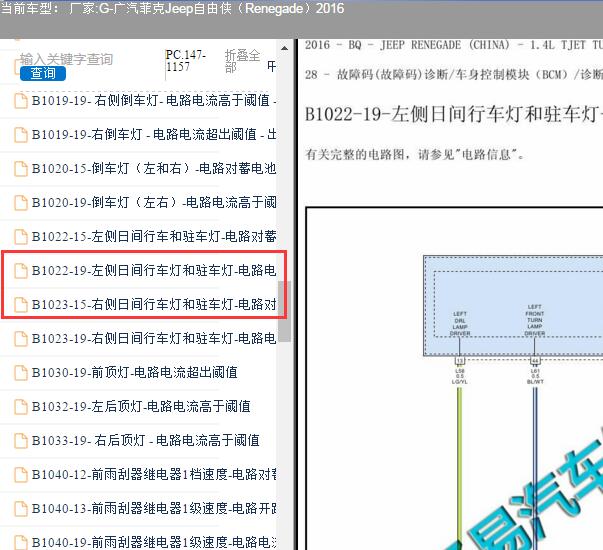Click the LEFT DRL LAMP DRIVER label in diagram

tap(460, 323)
